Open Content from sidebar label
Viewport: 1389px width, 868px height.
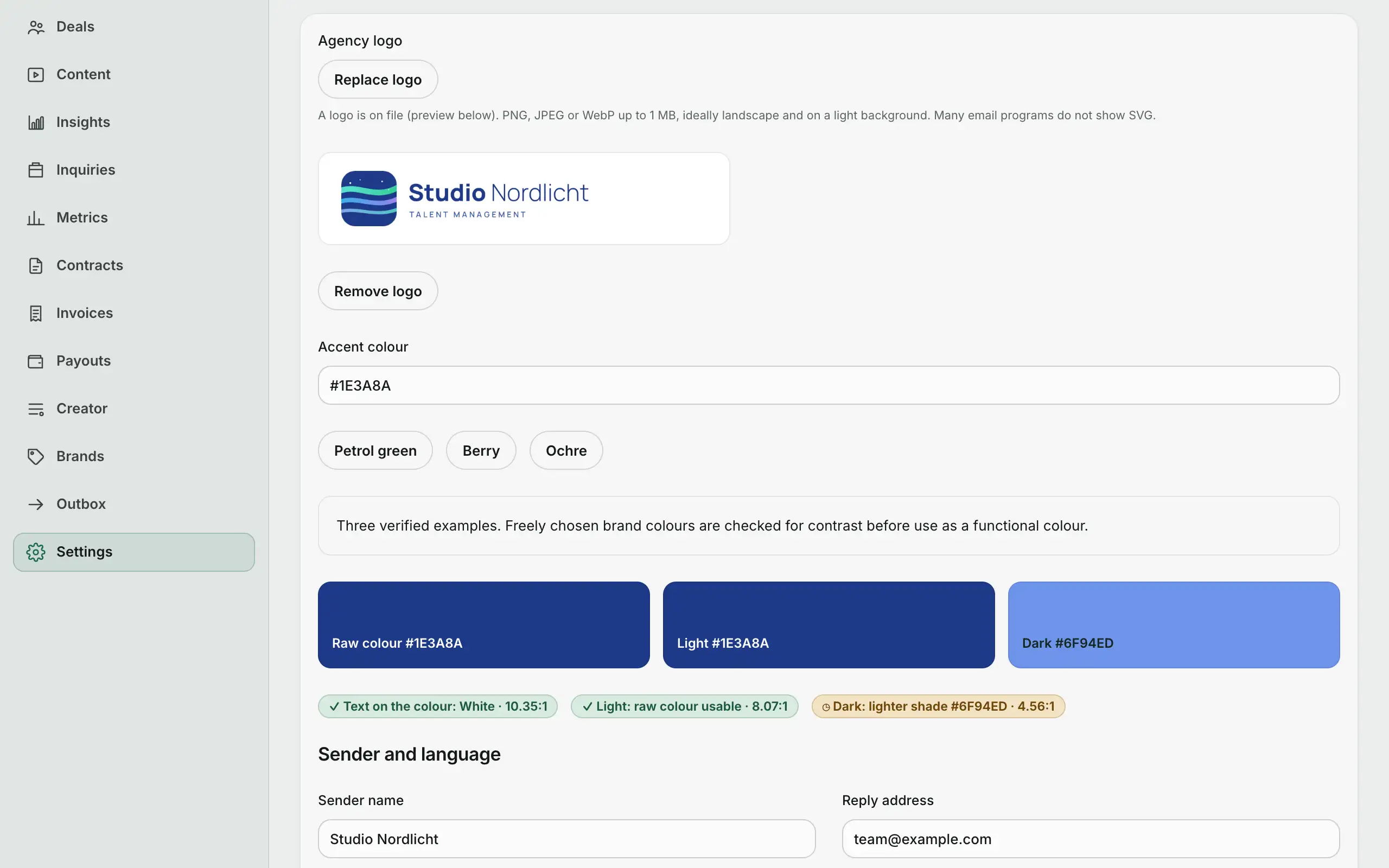coord(83,75)
